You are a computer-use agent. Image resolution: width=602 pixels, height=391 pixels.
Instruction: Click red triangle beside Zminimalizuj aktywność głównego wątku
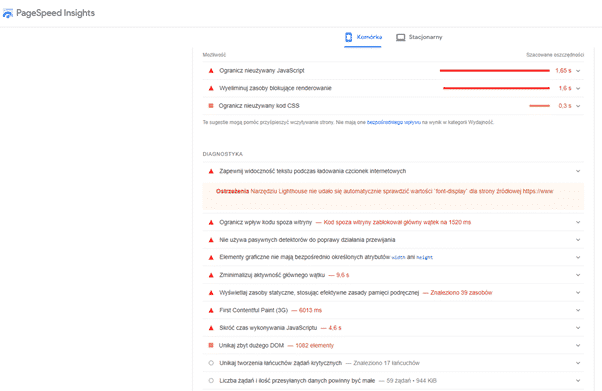point(211,275)
